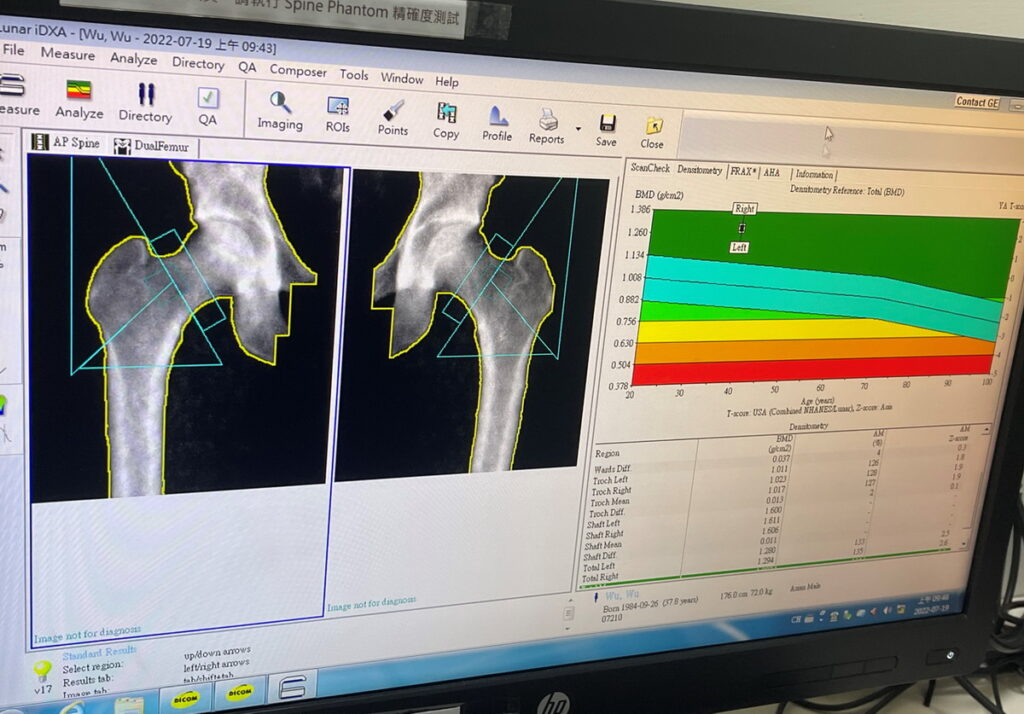Open the ROIs tool
The image size is (1024, 714).
338,114
